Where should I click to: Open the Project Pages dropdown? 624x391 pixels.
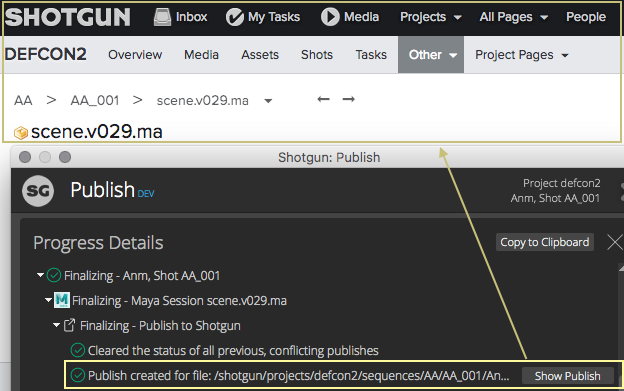click(521, 54)
